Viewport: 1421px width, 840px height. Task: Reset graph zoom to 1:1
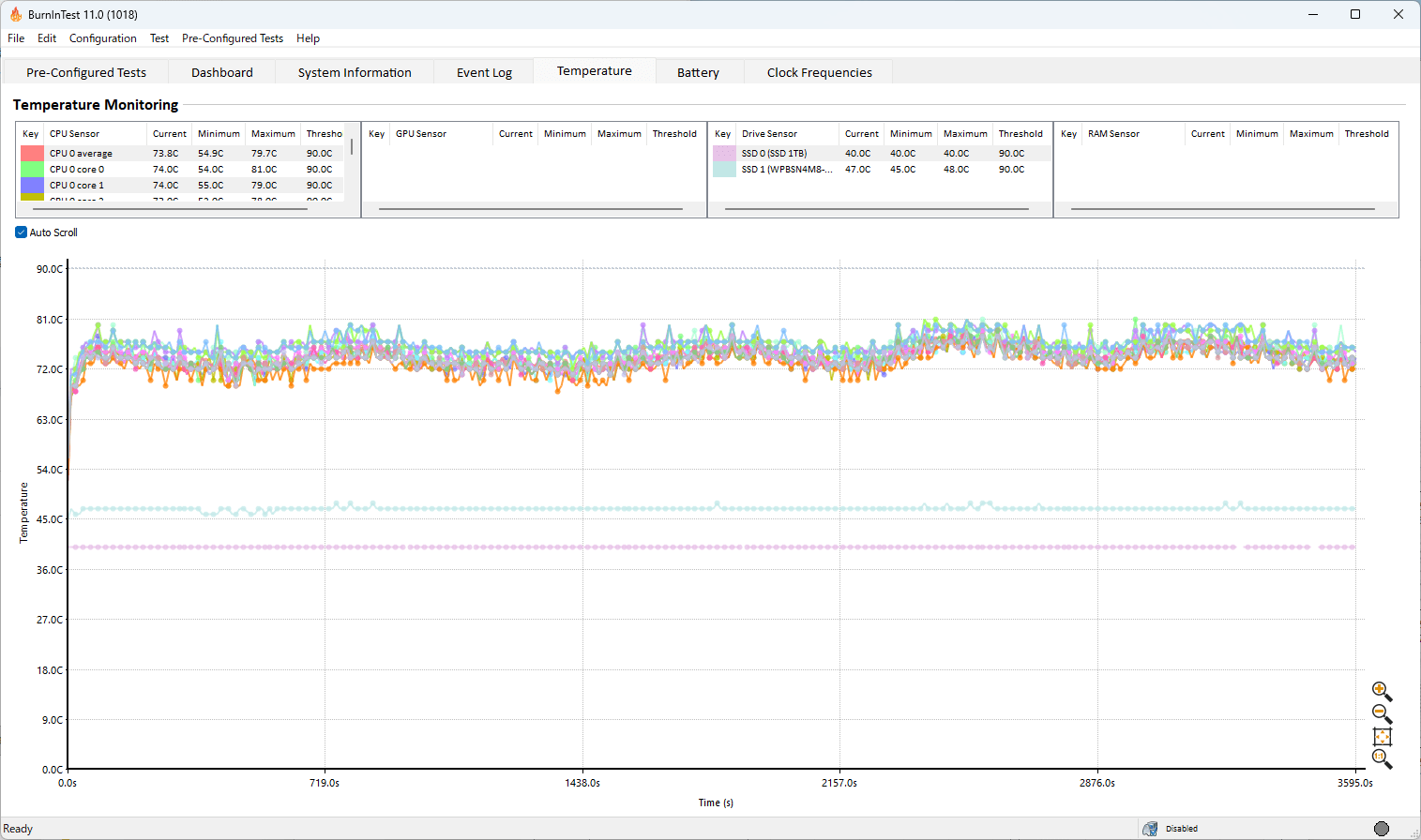click(x=1381, y=758)
